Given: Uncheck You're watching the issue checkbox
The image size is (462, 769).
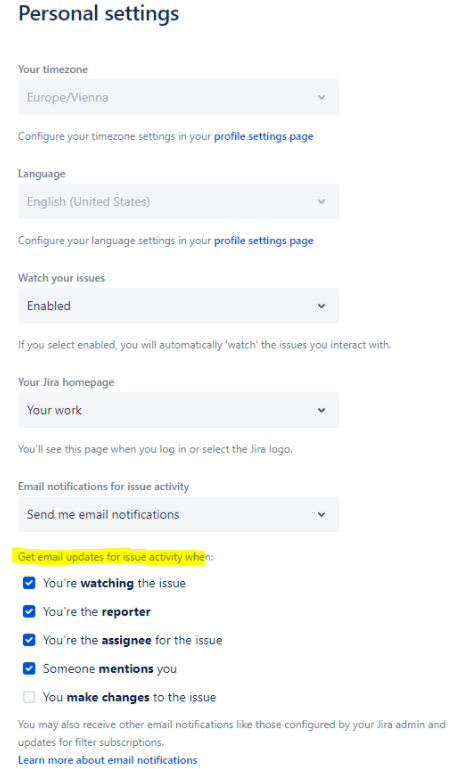Looking at the screenshot, I should [x=29, y=583].
